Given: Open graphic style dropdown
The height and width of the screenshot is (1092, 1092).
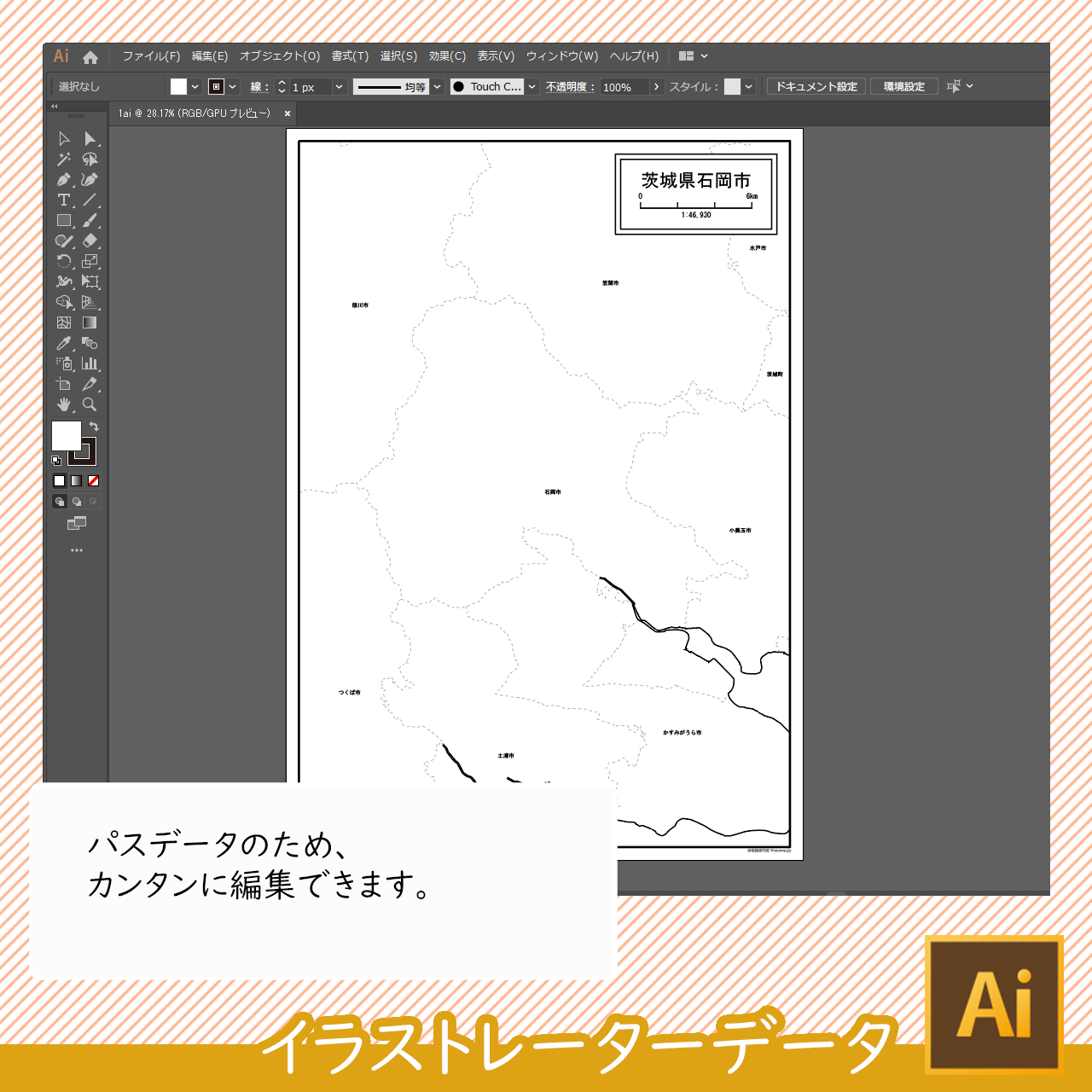Looking at the screenshot, I should point(748,87).
